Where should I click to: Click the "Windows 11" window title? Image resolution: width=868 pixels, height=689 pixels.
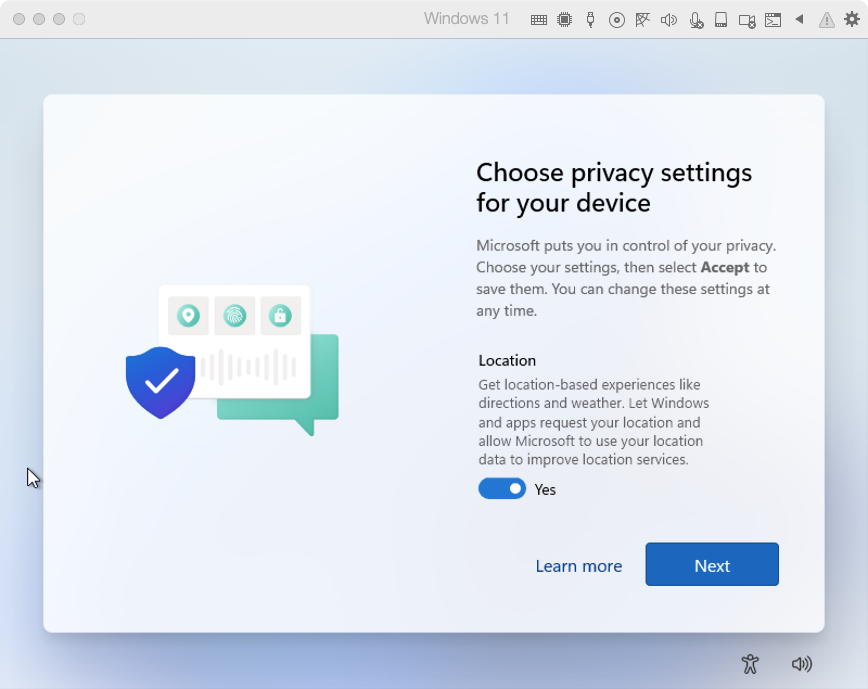pos(466,19)
